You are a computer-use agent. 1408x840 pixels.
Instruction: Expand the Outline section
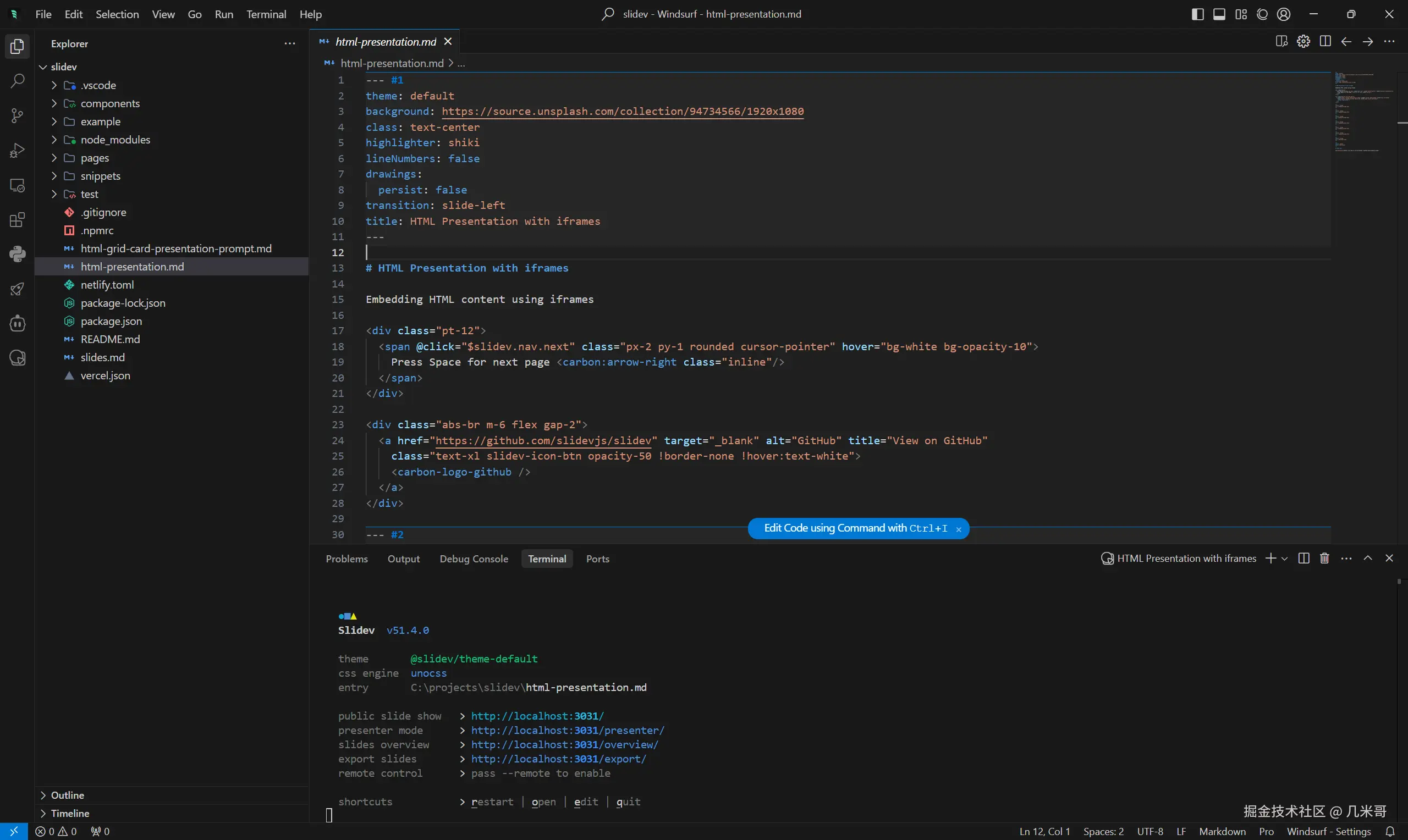(x=67, y=795)
